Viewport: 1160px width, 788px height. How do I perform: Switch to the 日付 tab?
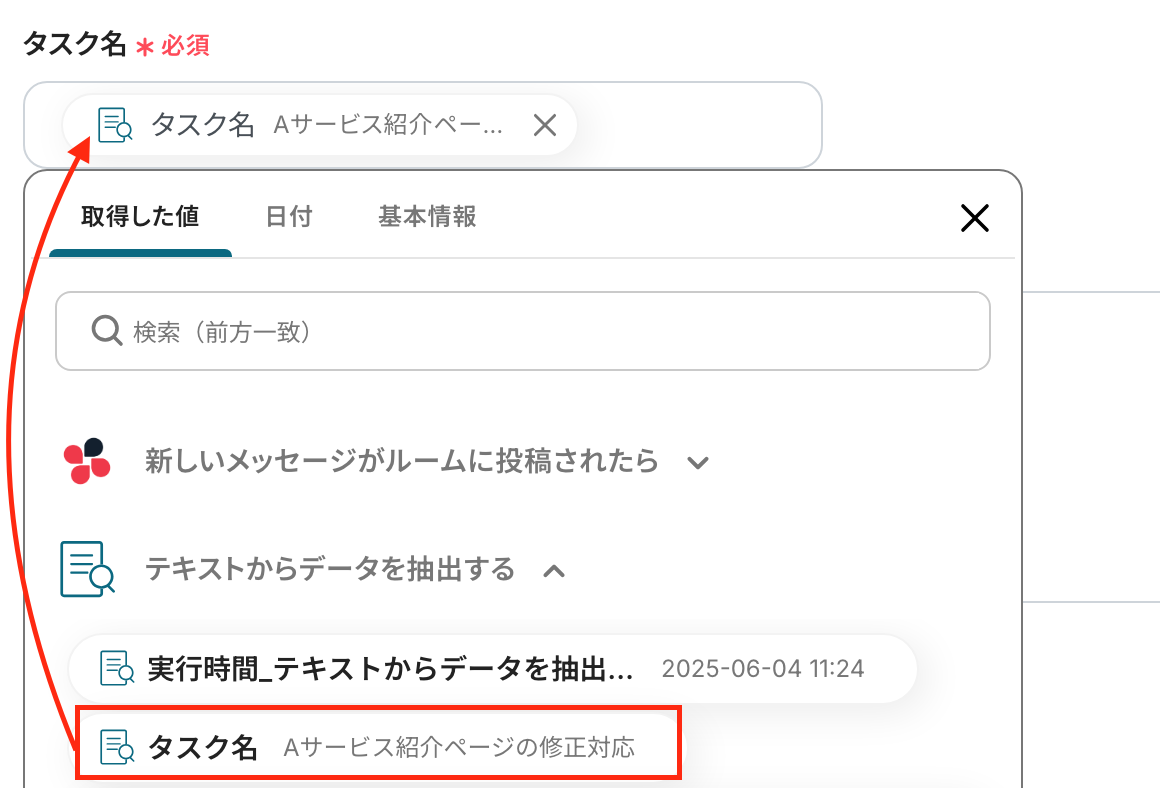pos(289,216)
